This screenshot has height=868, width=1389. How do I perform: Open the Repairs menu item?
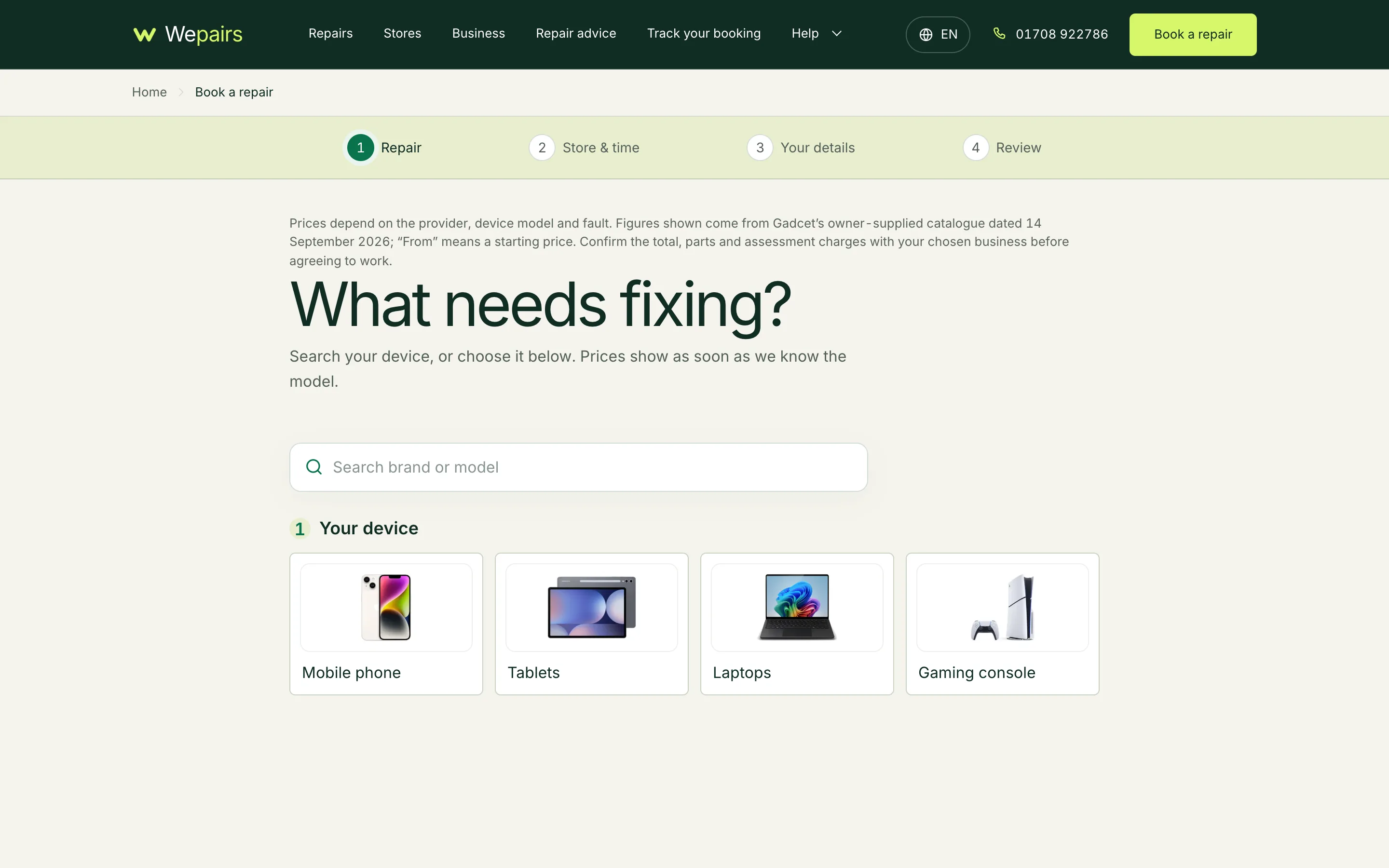330,33
